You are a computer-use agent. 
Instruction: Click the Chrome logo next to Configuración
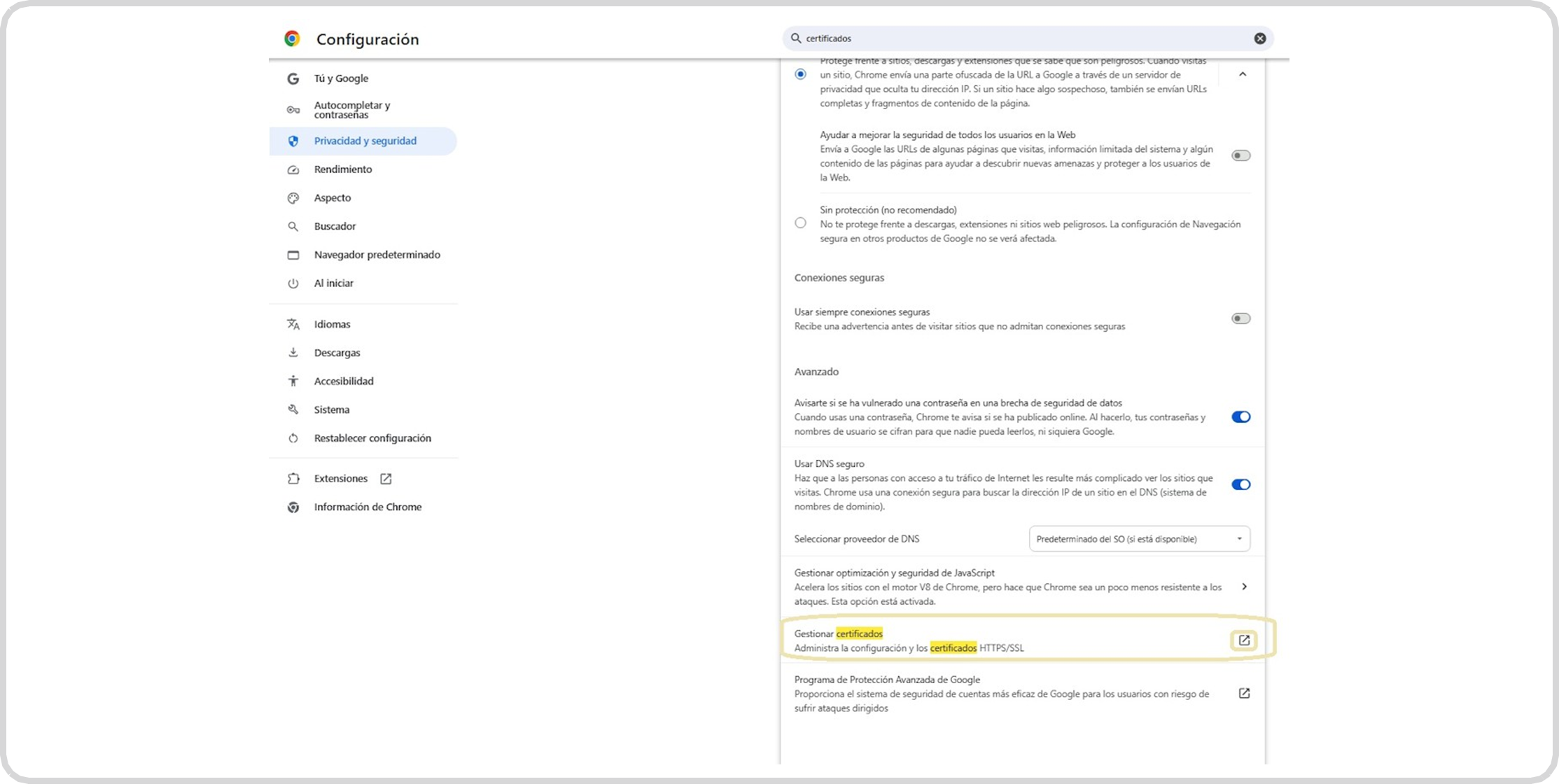(x=292, y=39)
